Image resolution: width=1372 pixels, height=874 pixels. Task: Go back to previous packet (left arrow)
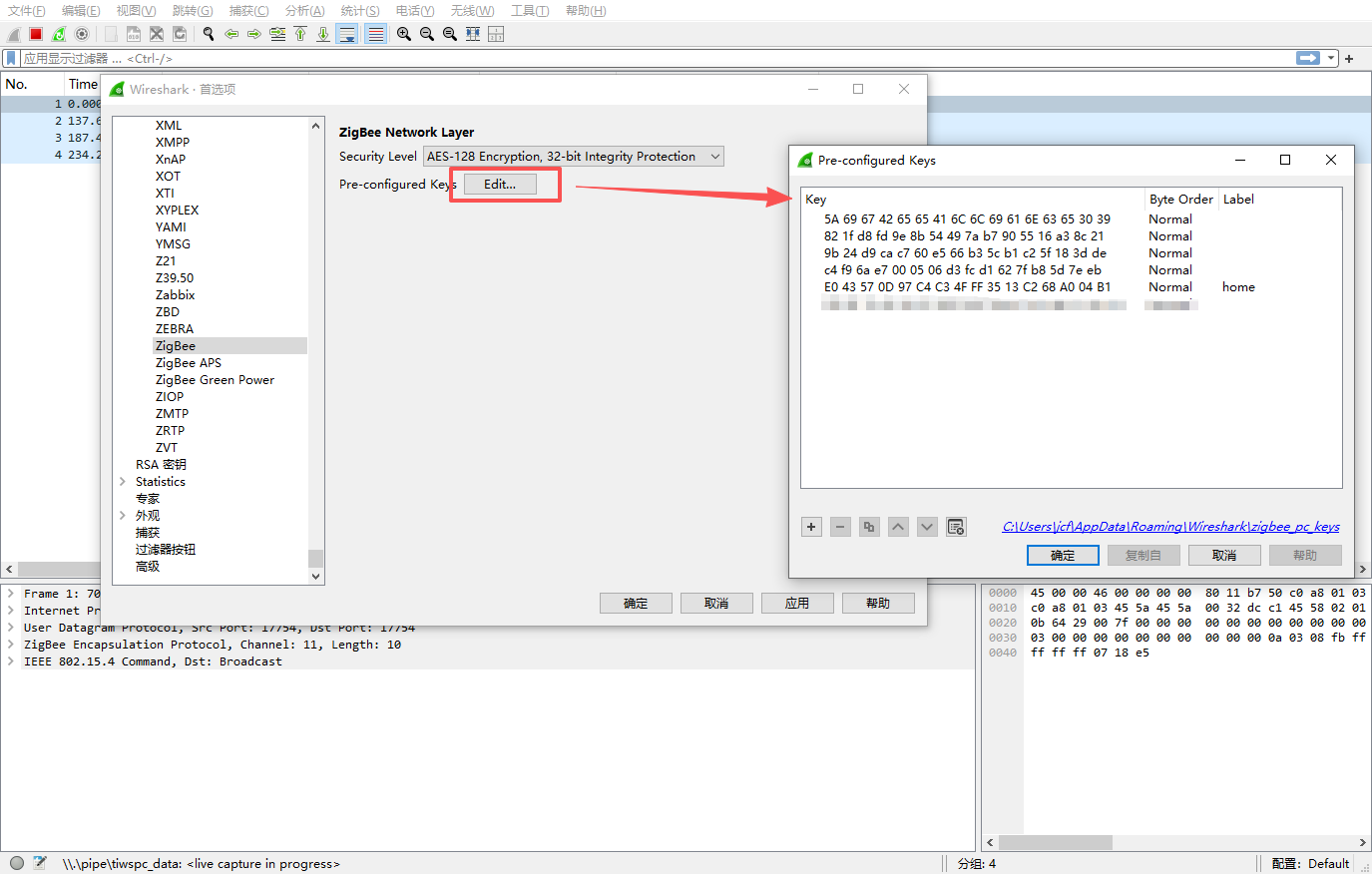231,34
